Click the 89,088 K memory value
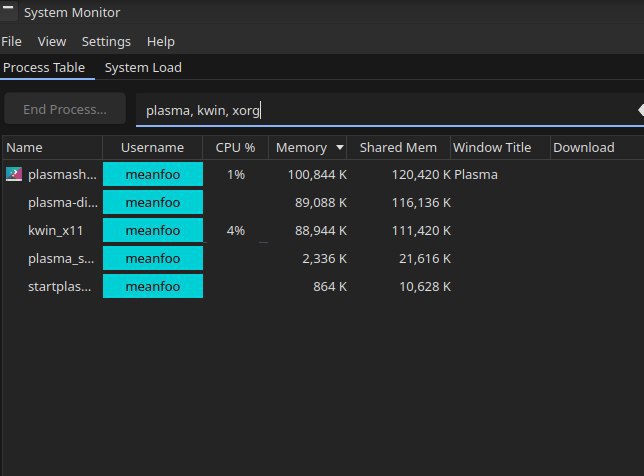 pos(321,202)
